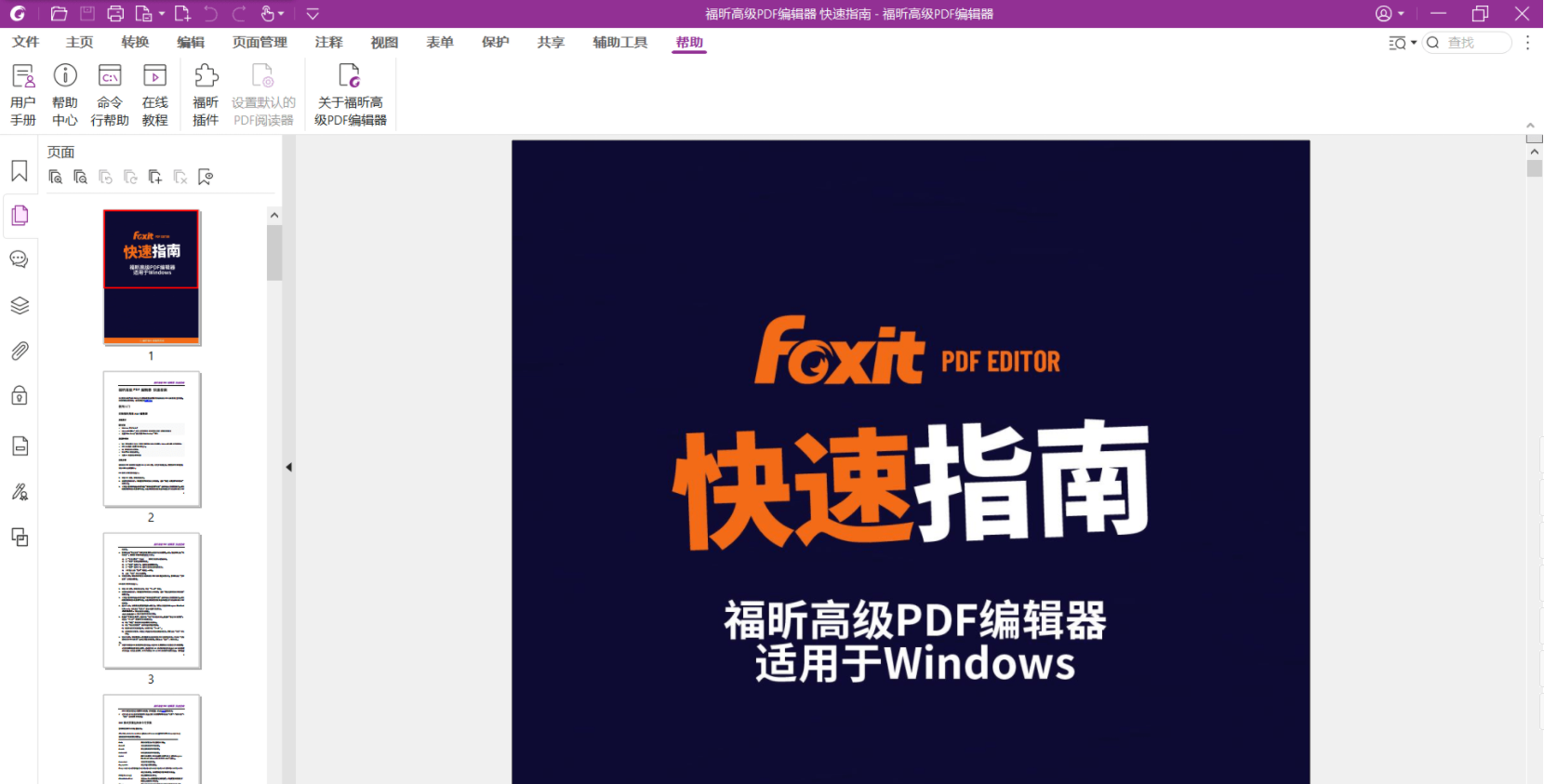
Task: Click the active 帮助 tab
Action: pyautogui.click(x=689, y=42)
